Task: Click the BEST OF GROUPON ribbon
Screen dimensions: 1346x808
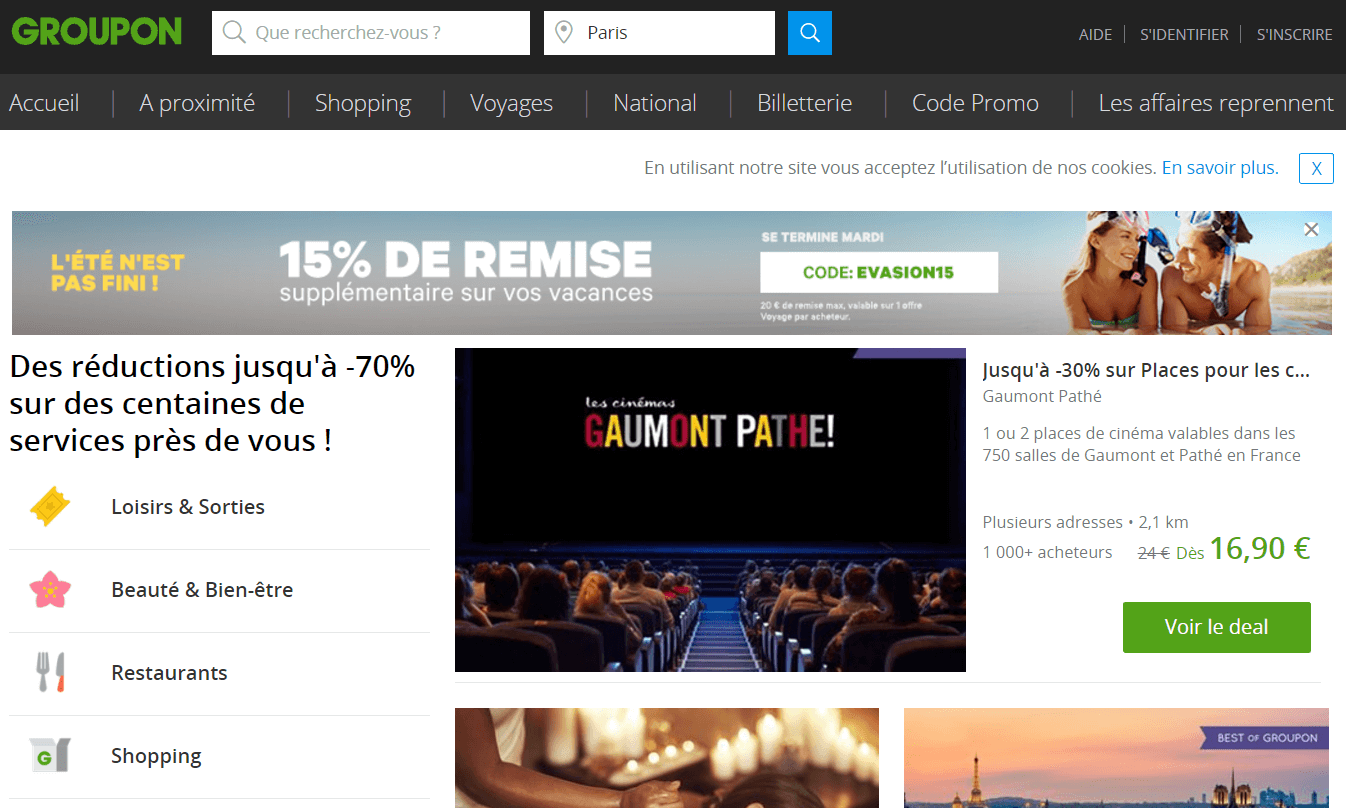Action: pyautogui.click(x=1264, y=738)
